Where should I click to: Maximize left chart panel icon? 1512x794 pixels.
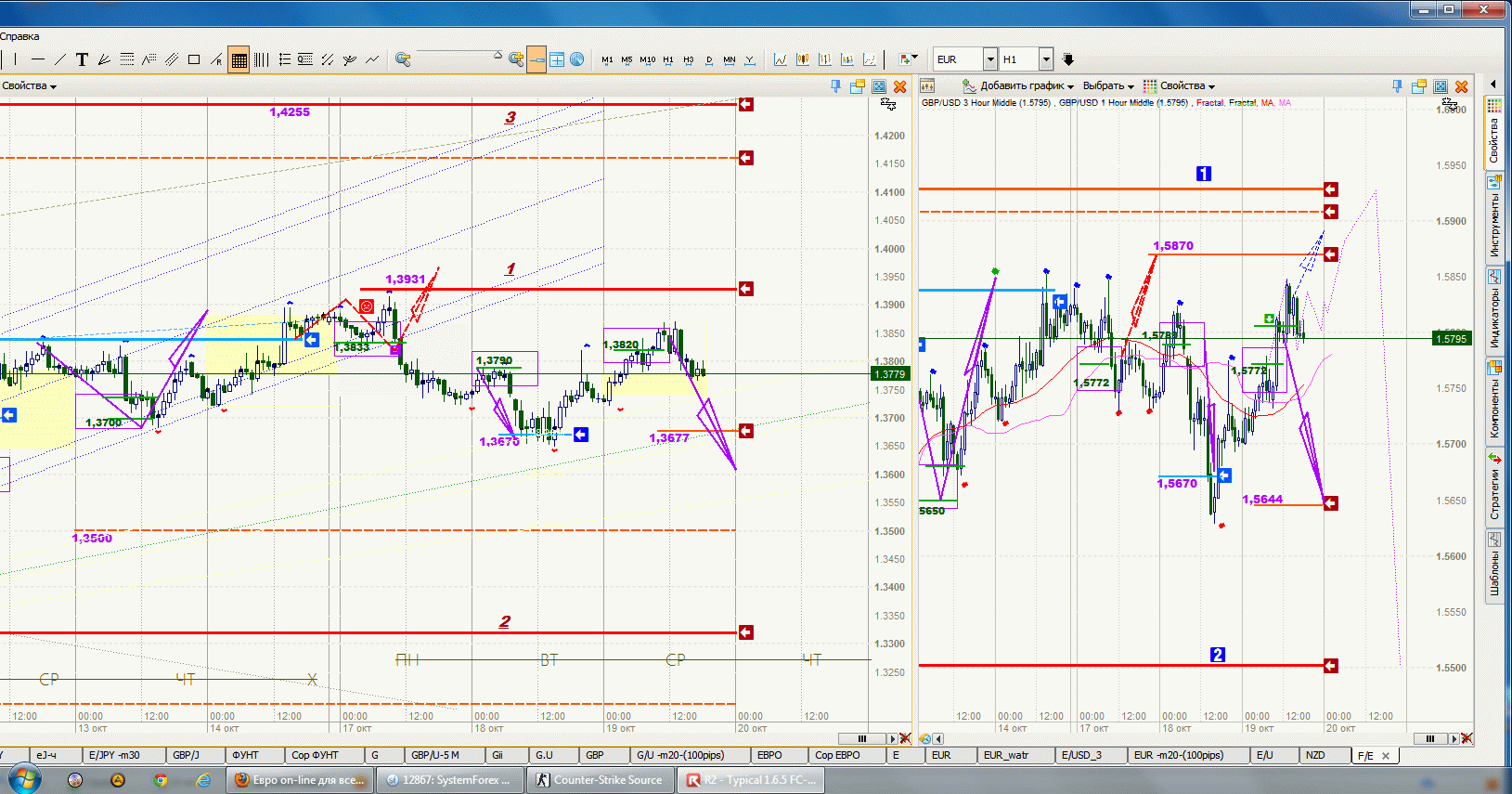point(879,86)
